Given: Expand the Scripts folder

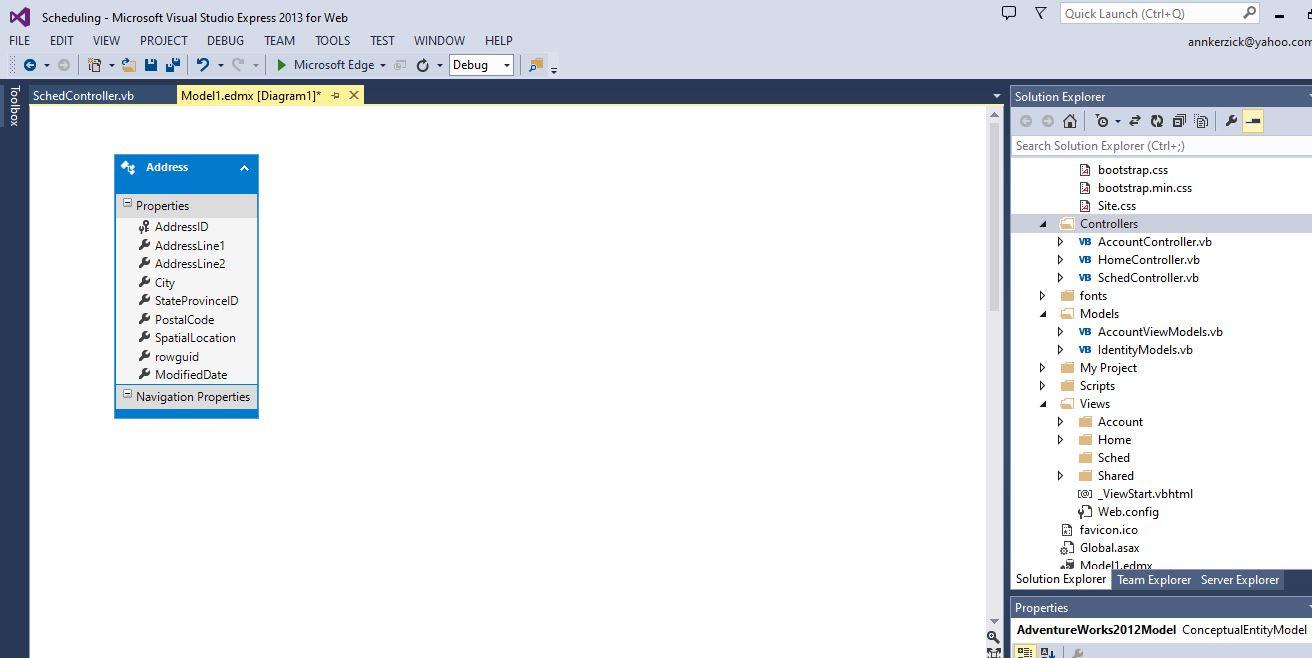Looking at the screenshot, I should coord(1043,385).
